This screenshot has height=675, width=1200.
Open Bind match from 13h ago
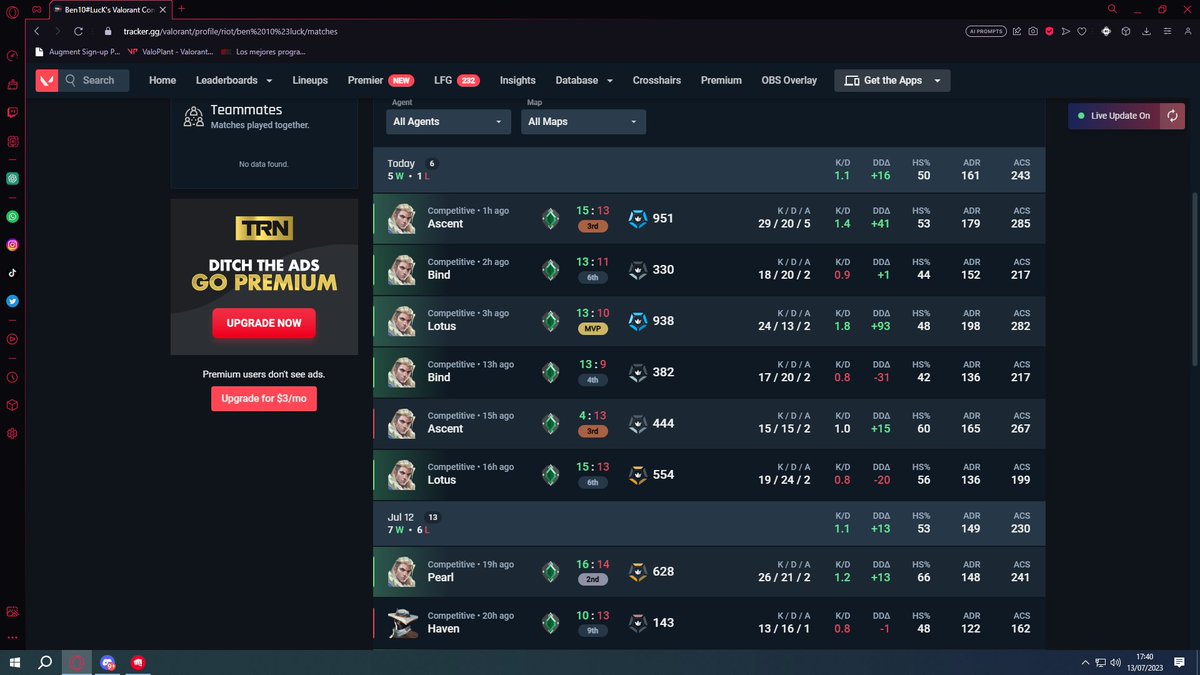[709, 371]
